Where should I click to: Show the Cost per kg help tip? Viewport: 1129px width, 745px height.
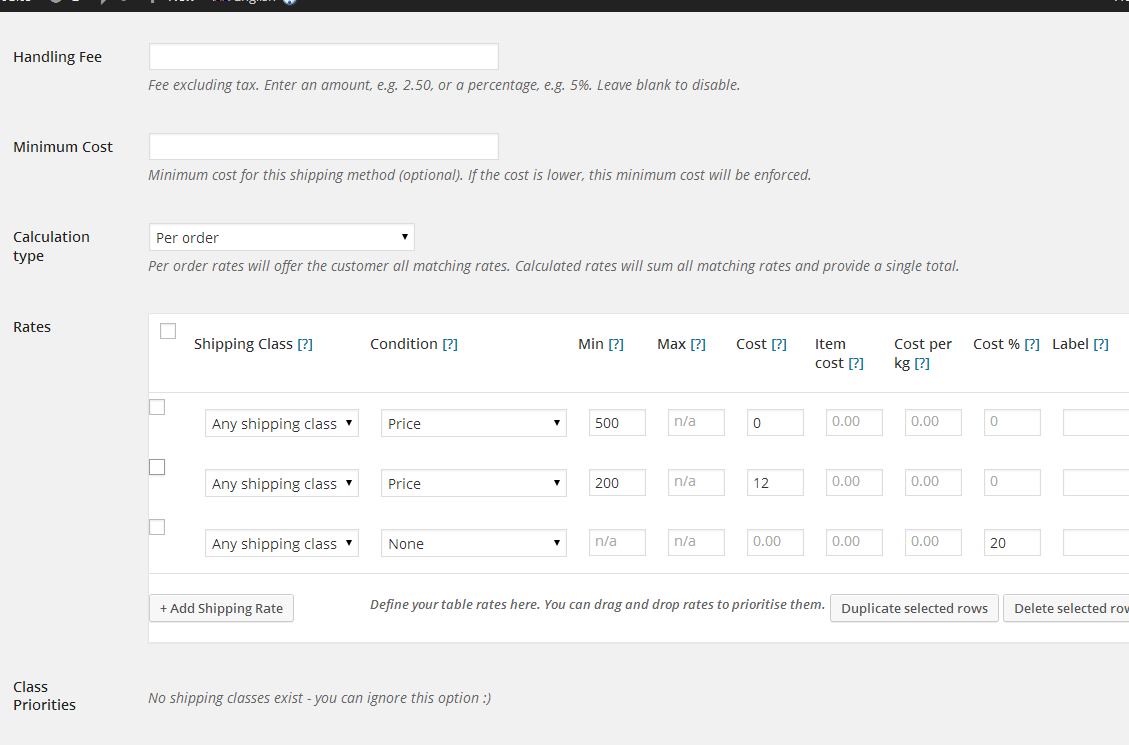coord(922,363)
